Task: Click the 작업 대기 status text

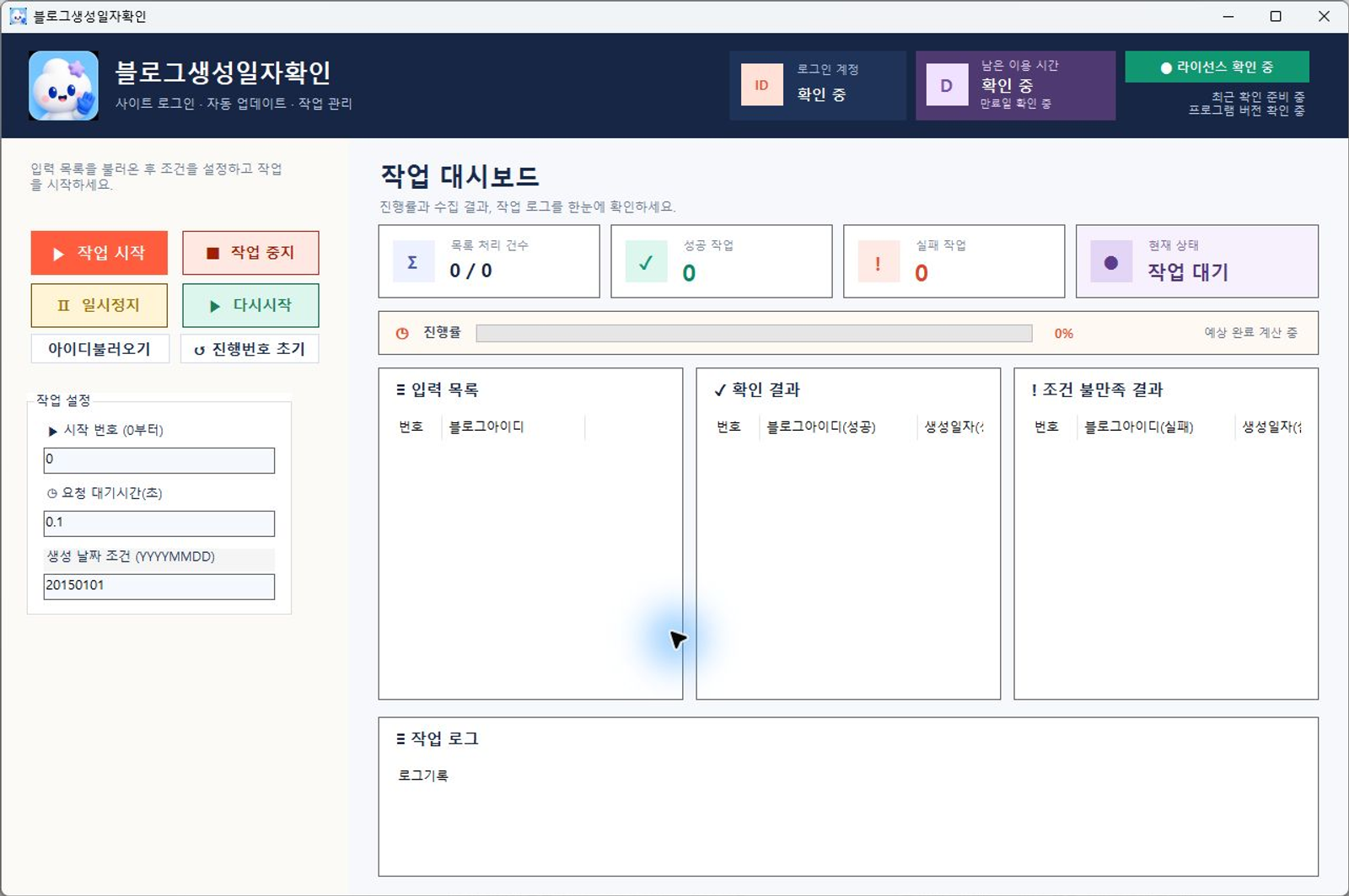Action: click(x=1188, y=271)
